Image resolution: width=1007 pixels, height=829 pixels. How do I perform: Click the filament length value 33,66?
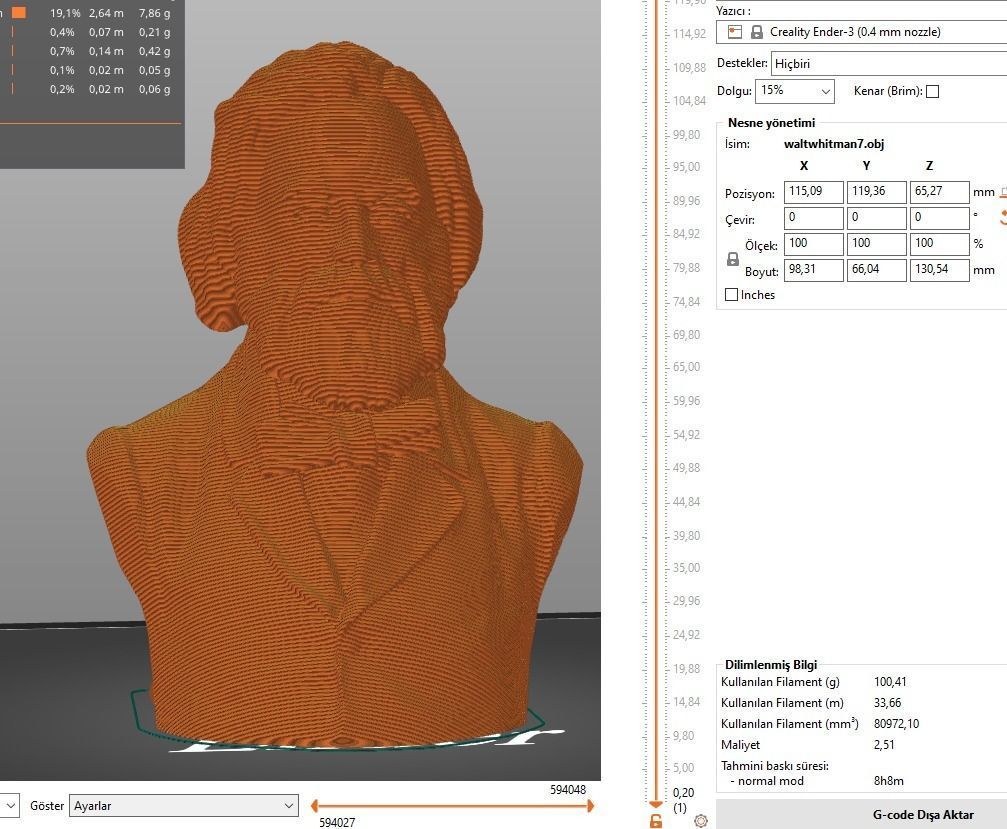click(888, 703)
